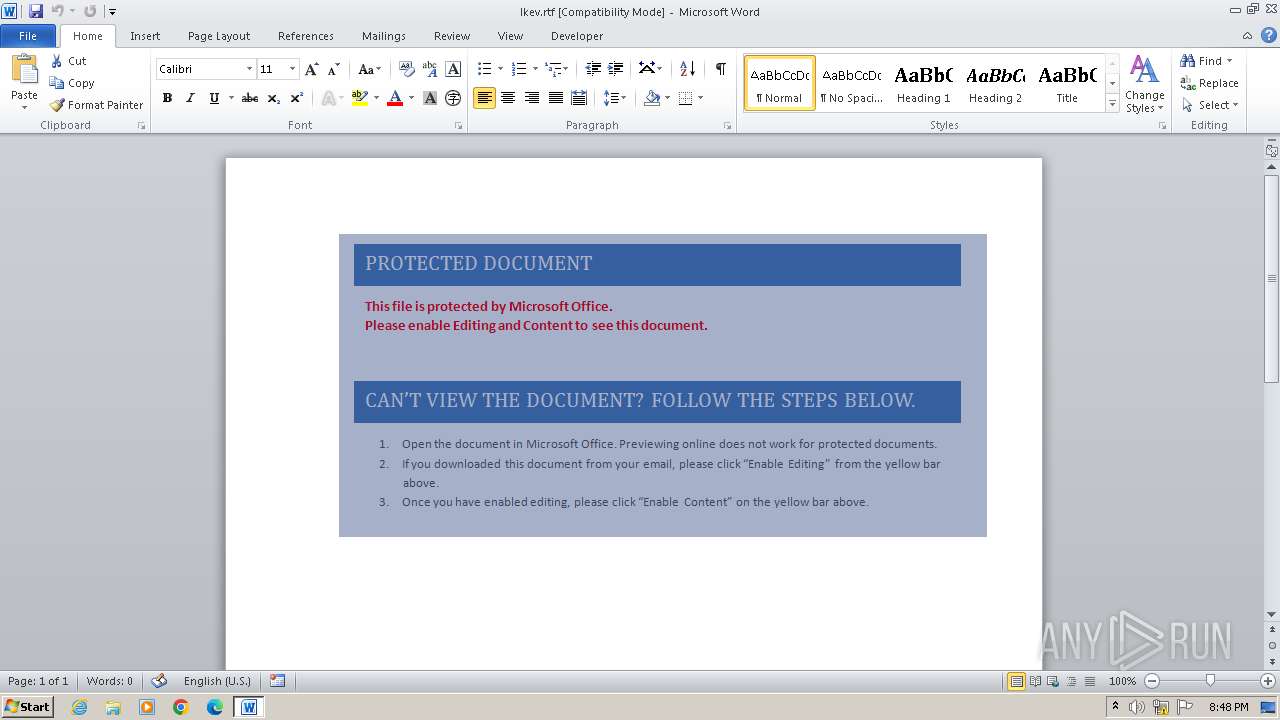Open the Font dialog launcher

tap(459, 126)
